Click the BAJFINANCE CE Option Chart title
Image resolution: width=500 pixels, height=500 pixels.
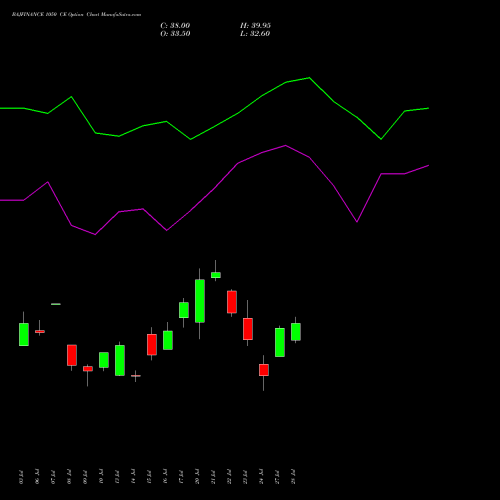(76, 15)
